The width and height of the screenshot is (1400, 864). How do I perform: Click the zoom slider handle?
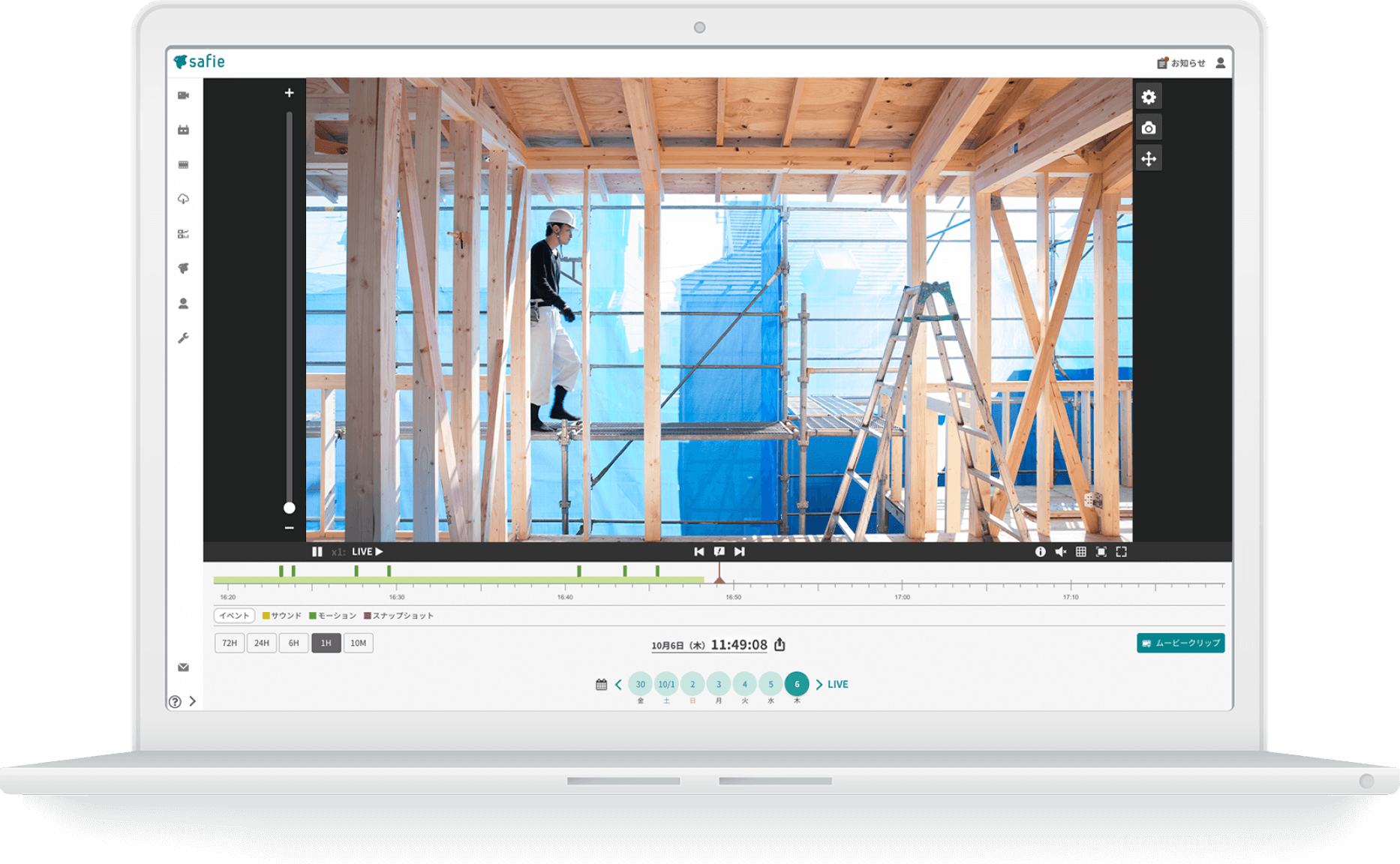point(289,508)
